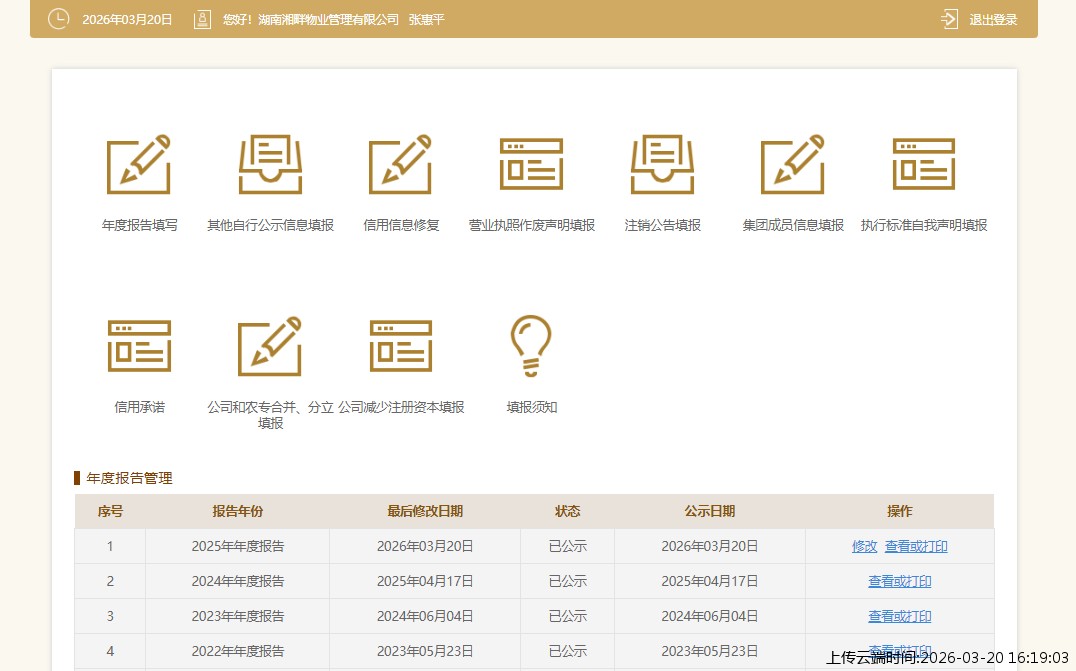Screen dimensions: 1076x671
Task: Click the 报告年份 column header
Action: point(237,511)
